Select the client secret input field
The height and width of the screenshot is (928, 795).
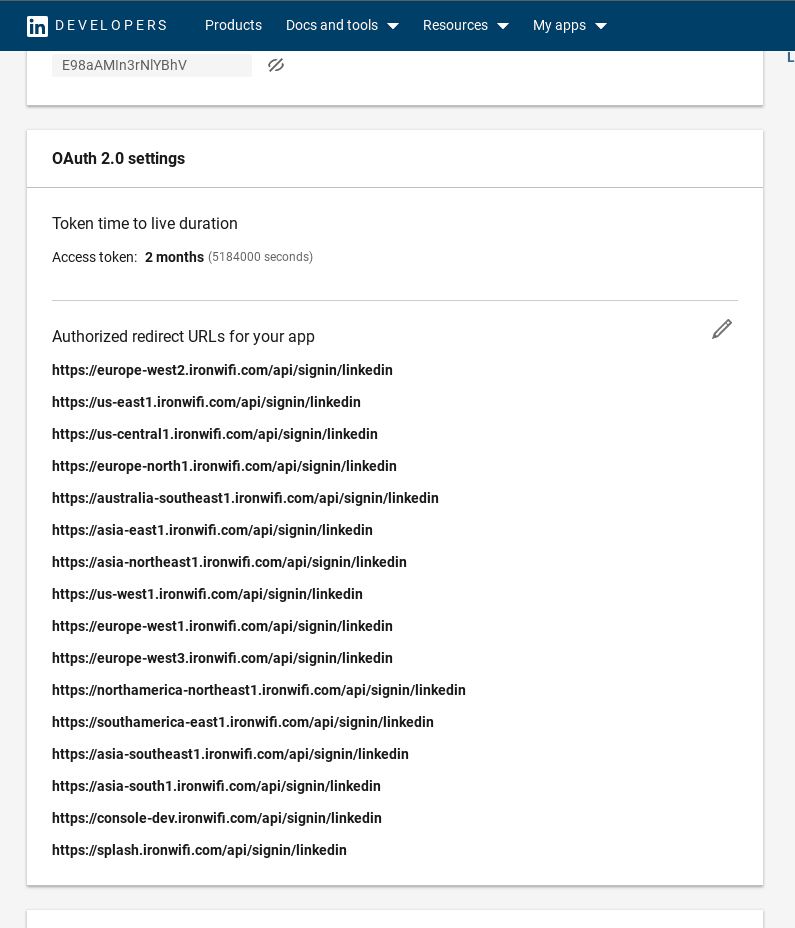pos(152,65)
